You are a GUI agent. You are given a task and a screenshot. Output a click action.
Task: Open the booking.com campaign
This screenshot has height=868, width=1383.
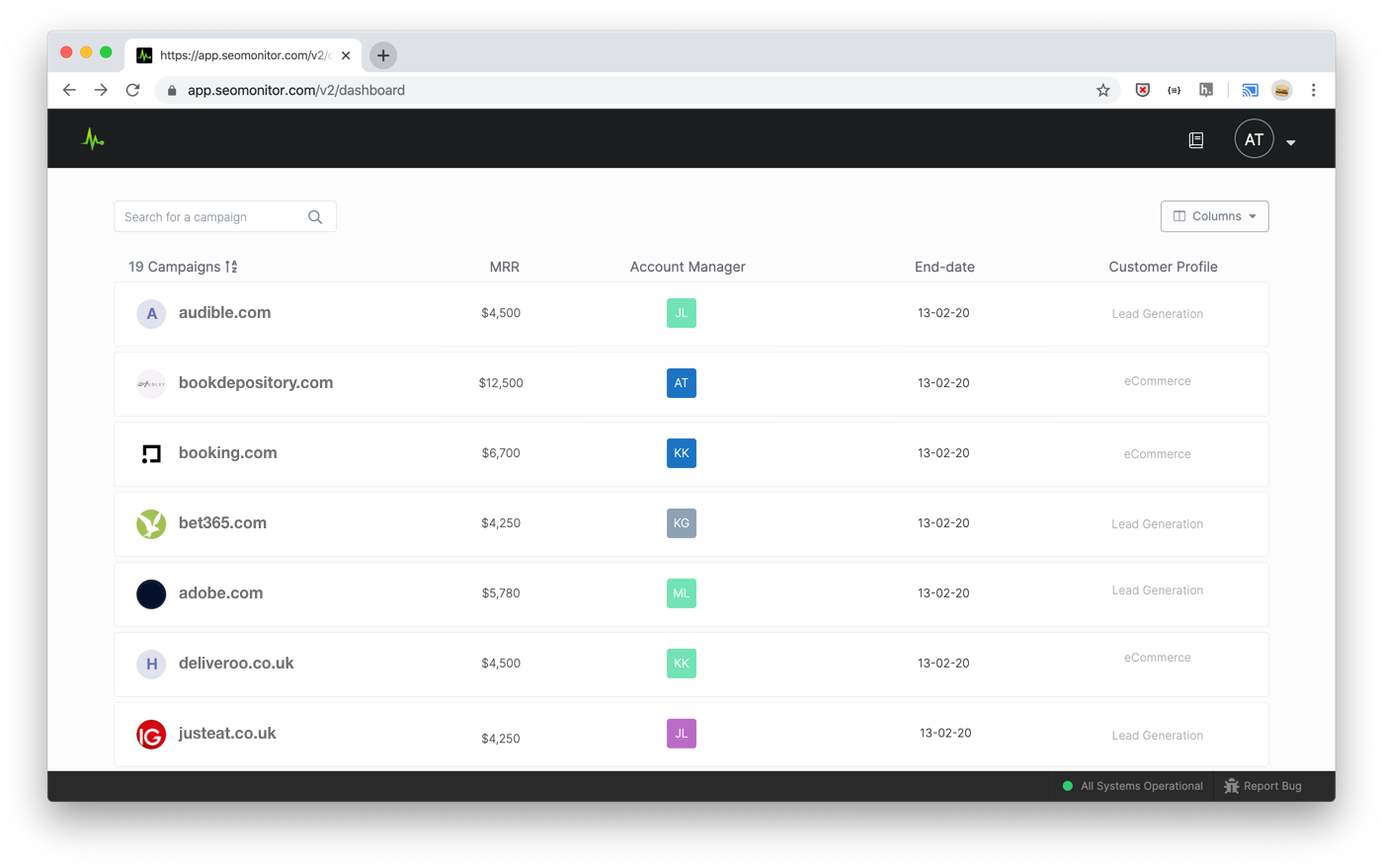pyautogui.click(x=227, y=453)
